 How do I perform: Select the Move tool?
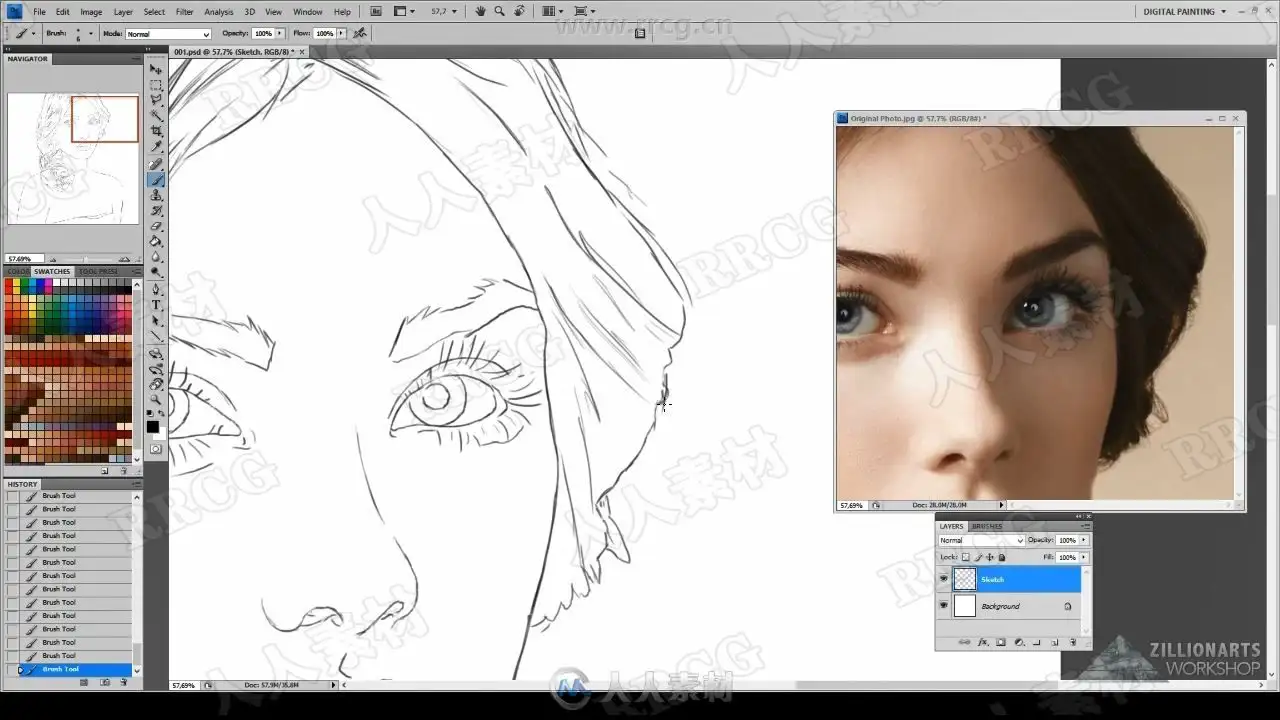tap(156, 69)
